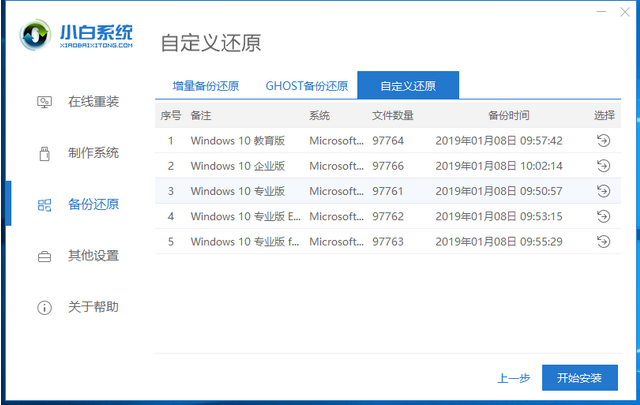Screen dimensions: 640x405
Task: Click the 其他设置 toolbox icon
Action: [x=44, y=256]
